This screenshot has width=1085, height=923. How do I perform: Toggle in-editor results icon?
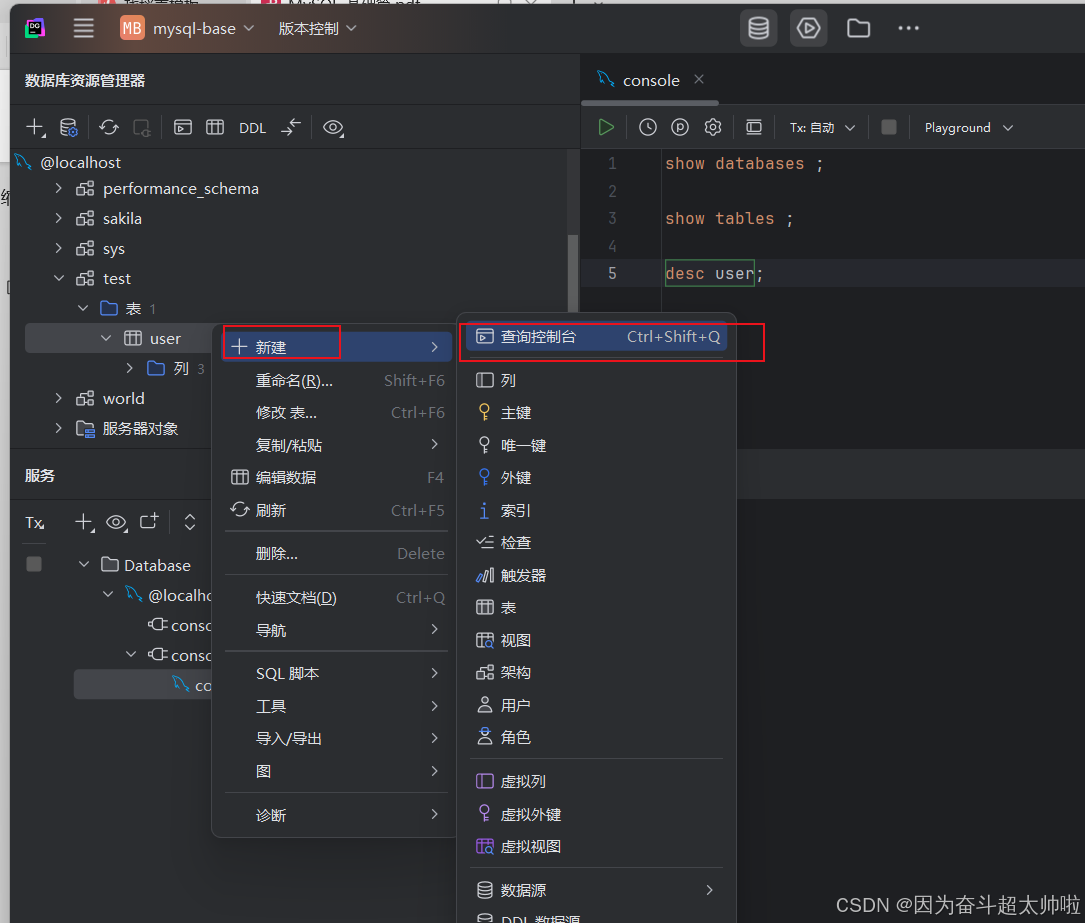pos(754,127)
